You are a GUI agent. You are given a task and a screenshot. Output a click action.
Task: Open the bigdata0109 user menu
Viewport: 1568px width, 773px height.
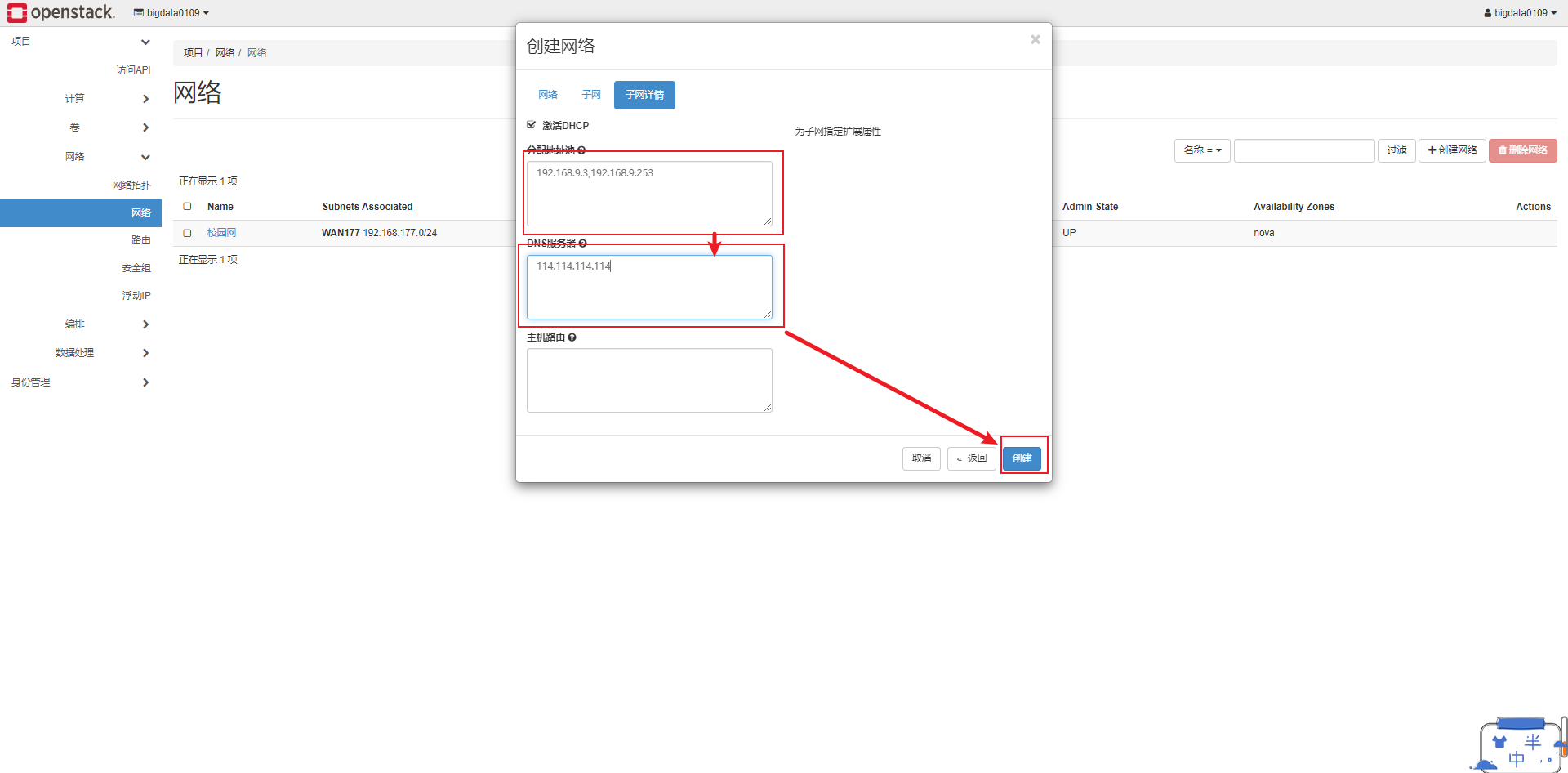tap(1521, 13)
